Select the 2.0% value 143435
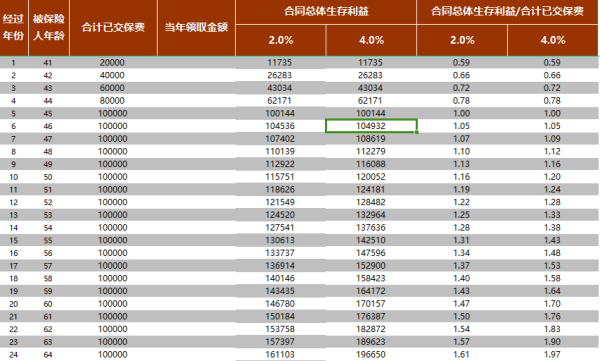600x361 pixels. (x=280, y=291)
